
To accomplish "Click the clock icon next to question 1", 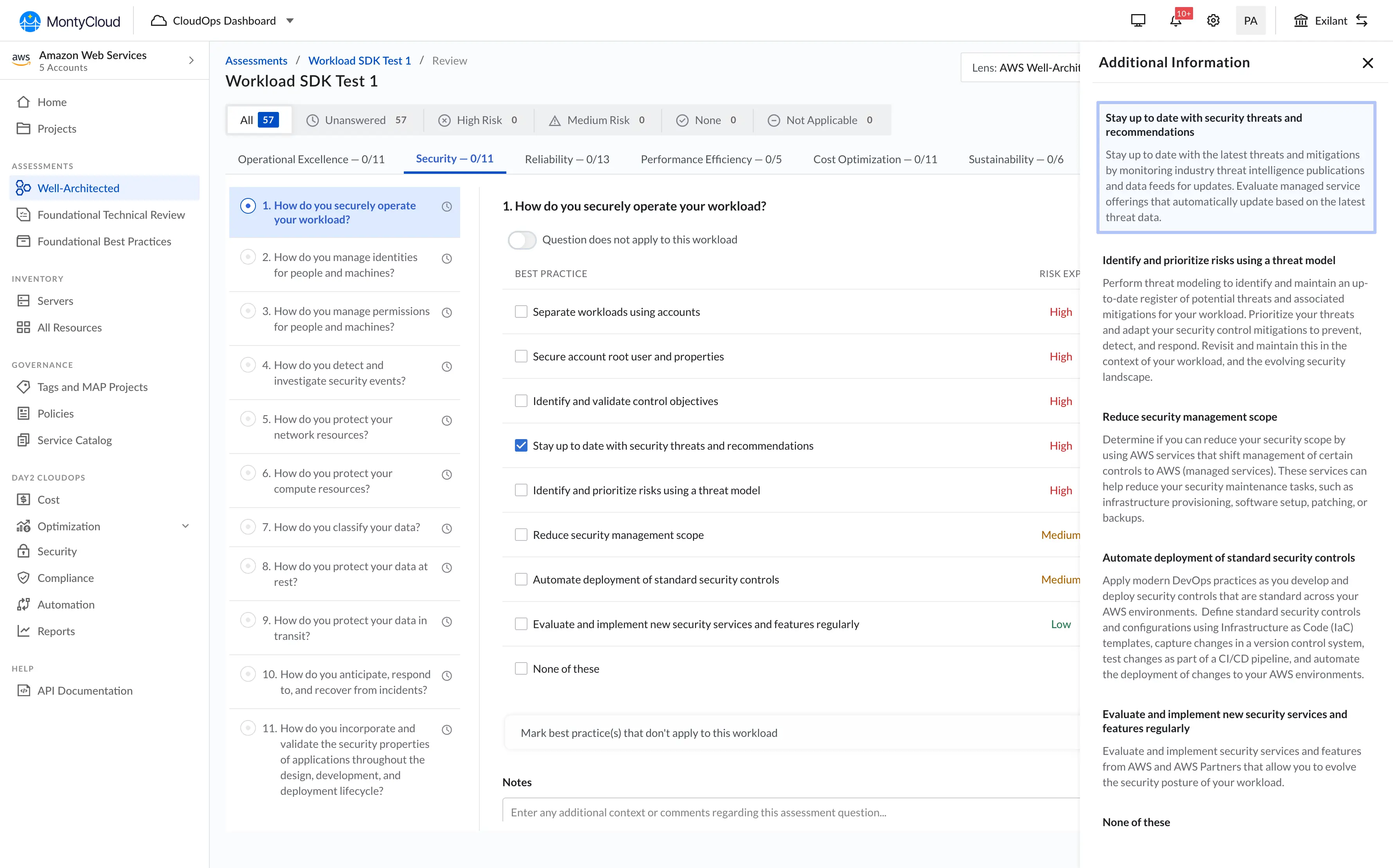I will pyautogui.click(x=447, y=207).
